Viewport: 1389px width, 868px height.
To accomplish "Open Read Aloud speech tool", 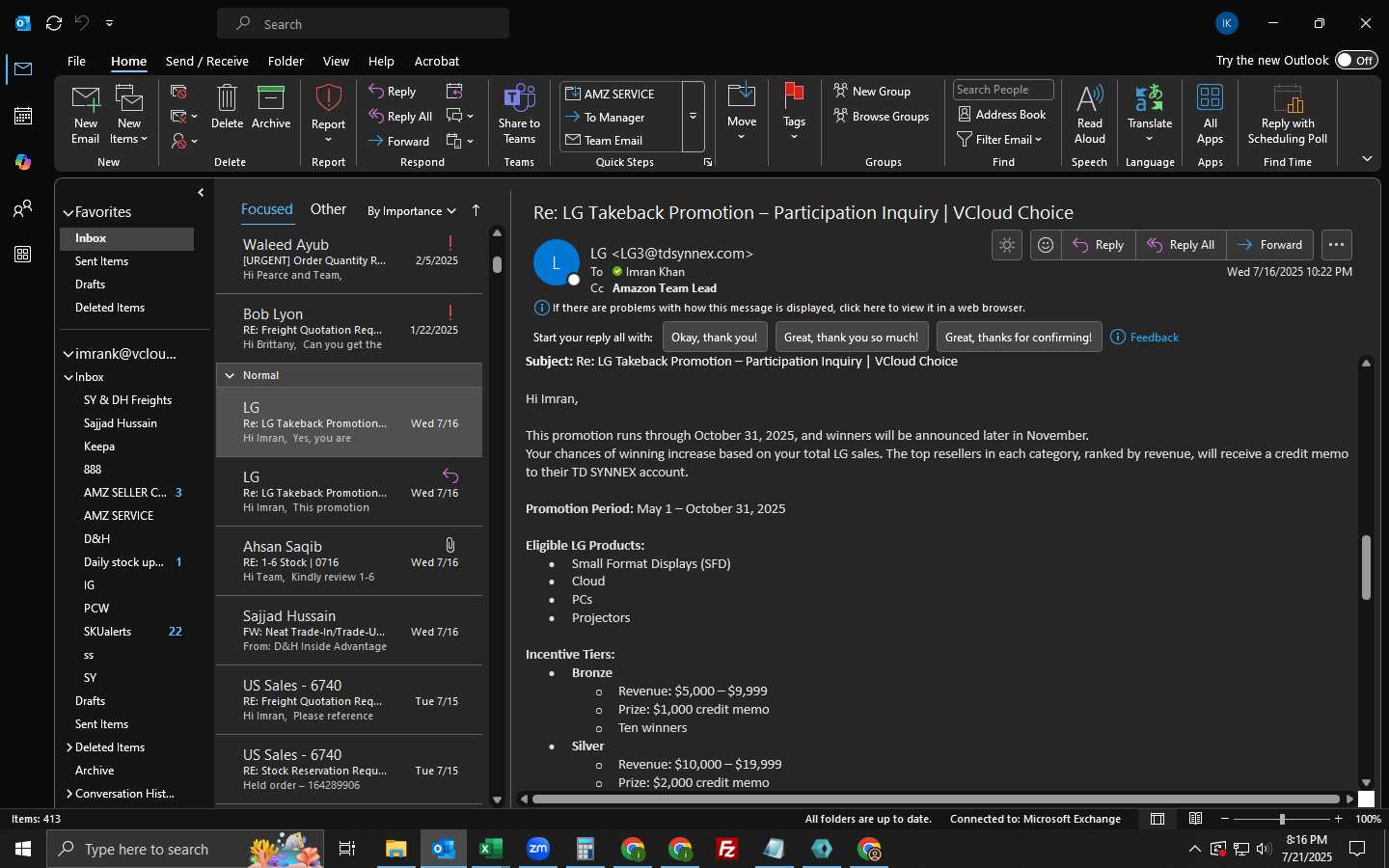I will [x=1089, y=114].
